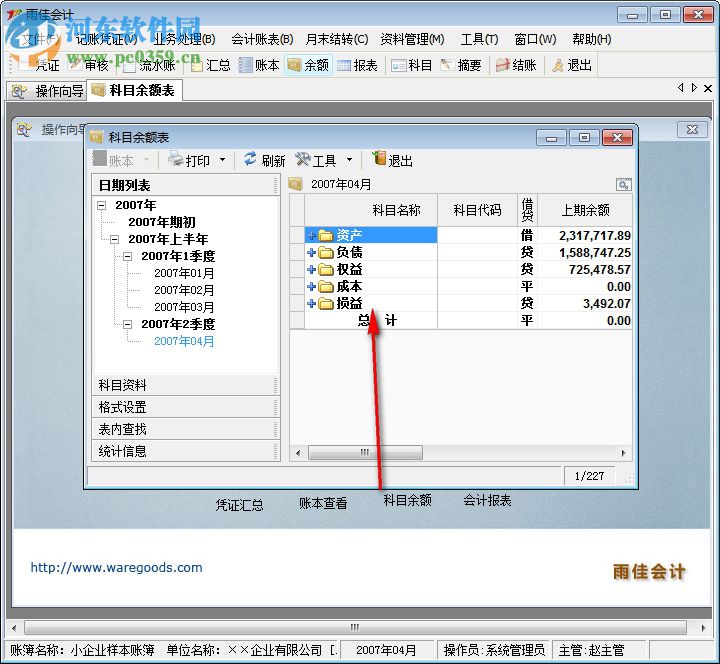Viewport: 720px width, 664px height.
Task: Click 退出 in the main toolbar
Action: tap(572, 65)
